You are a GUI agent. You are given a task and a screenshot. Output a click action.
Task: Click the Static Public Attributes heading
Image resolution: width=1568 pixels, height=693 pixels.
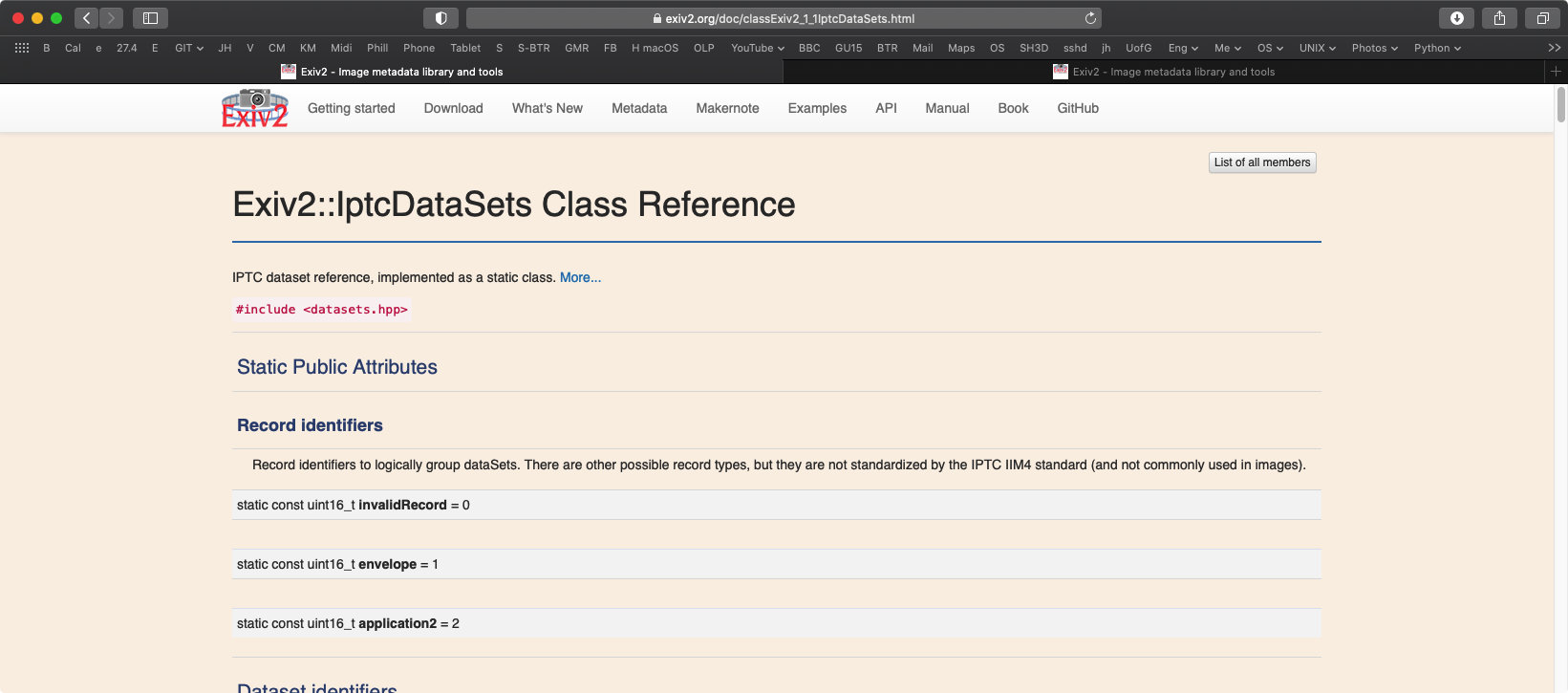tap(337, 367)
